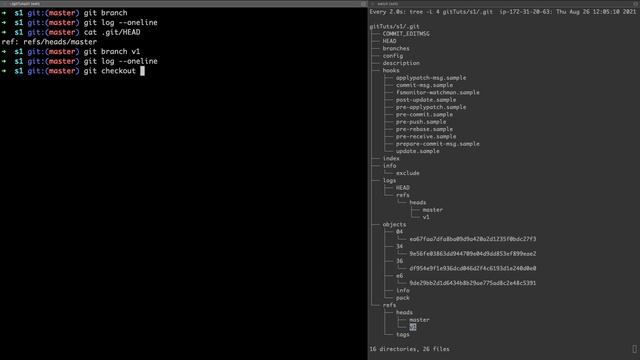The width and height of the screenshot is (640, 360).
Task: Select 'v1' under logs/refs/heads
Action: tap(426, 218)
